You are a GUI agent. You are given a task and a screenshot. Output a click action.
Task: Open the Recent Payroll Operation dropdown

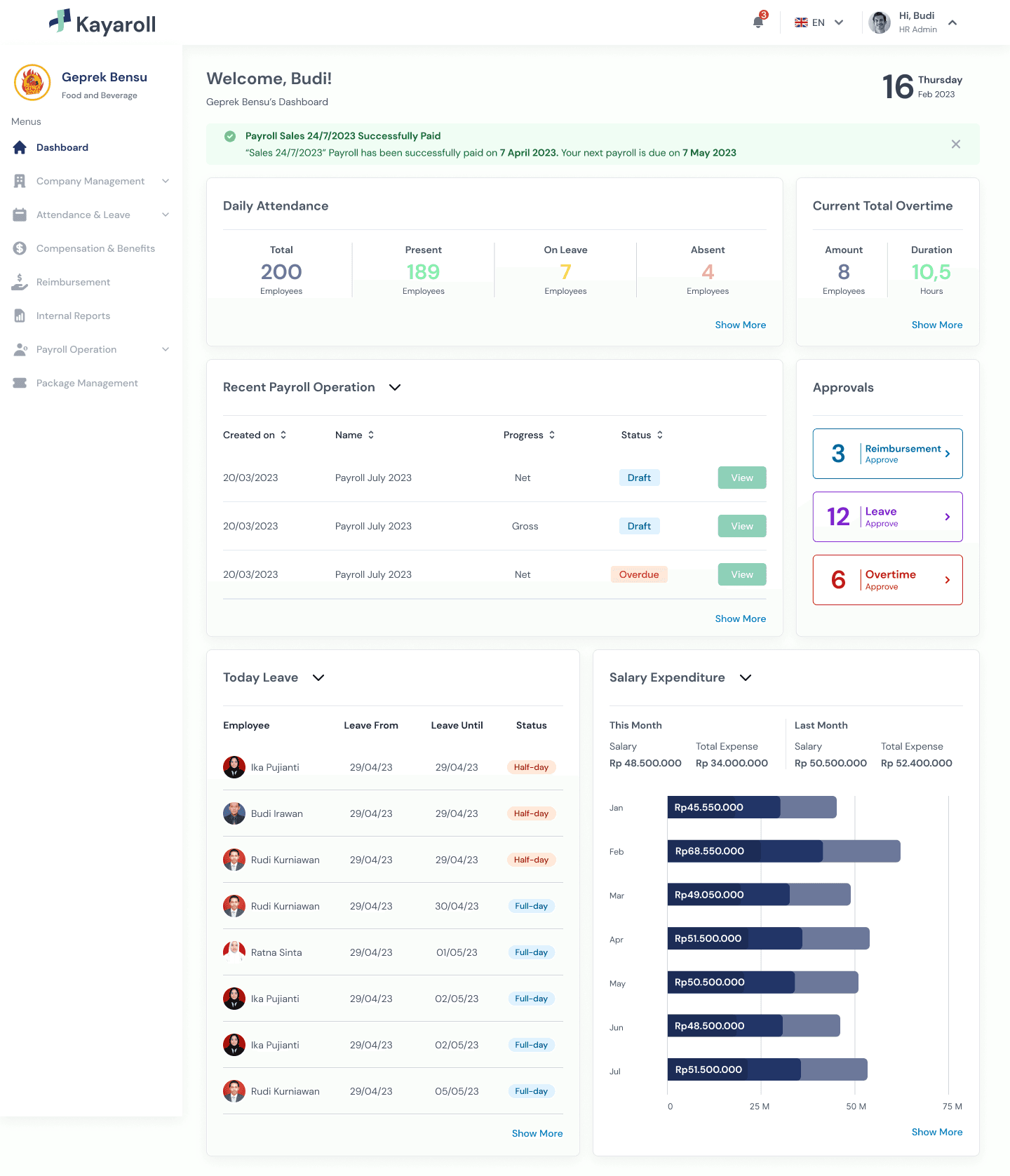(395, 387)
